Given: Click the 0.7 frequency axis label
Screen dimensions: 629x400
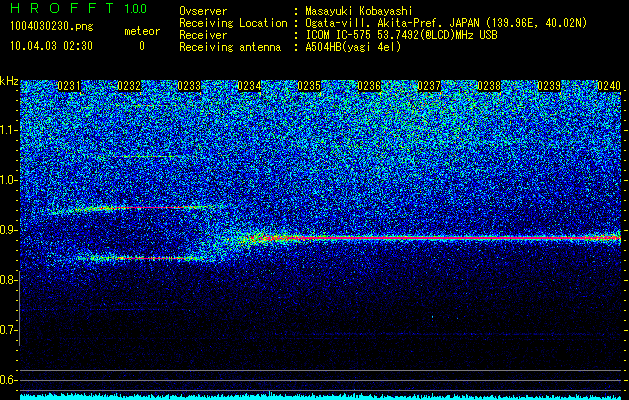Looking at the screenshot, I should 9,330.
